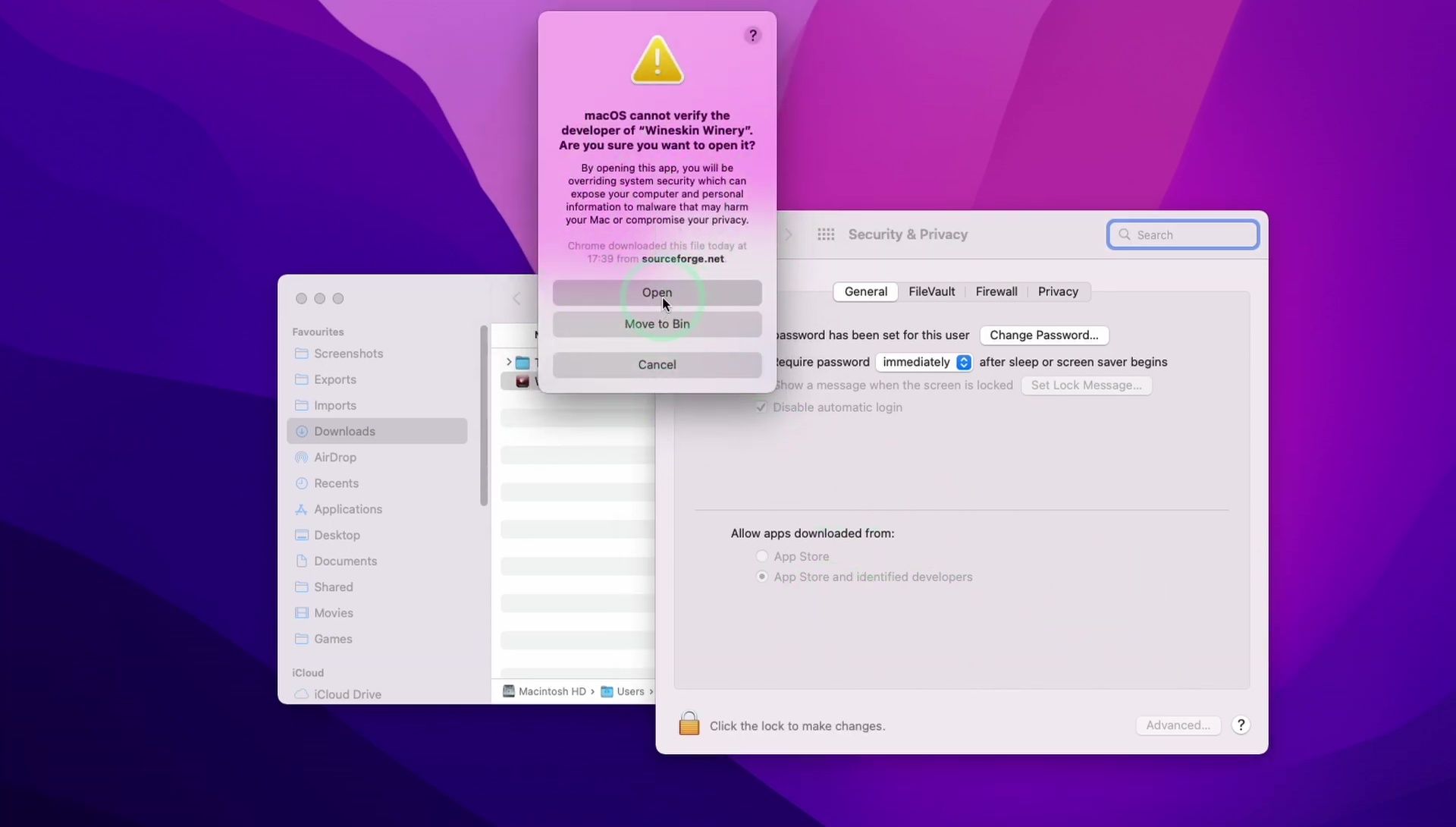This screenshot has width=1456, height=827.
Task: Click the blue folder icon in Finder list
Action: click(x=522, y=363)
